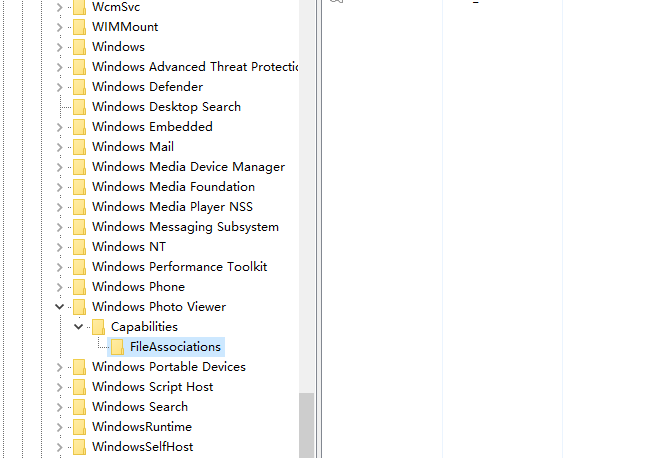672x458 pixels.
Task: Select the FileAssociations key label
Action: [x=175, y=347]
